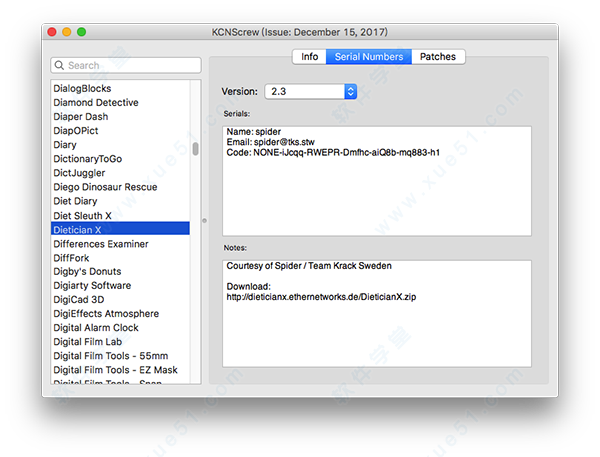Screen dimensions: 600x457
Task: Select DiapOPict list row
Action: [120, 131]
